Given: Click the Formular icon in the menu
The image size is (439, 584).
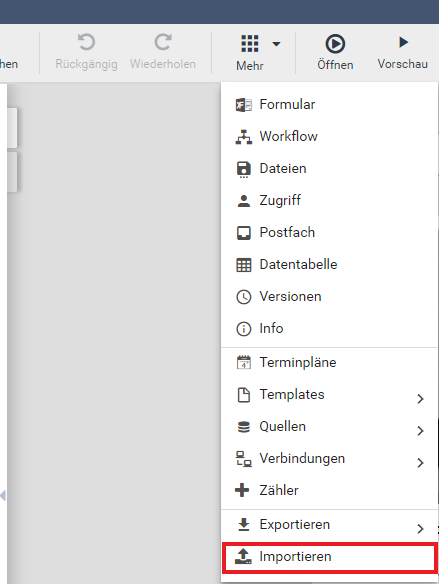Looking at the screenshot, I should coord(244,105).
